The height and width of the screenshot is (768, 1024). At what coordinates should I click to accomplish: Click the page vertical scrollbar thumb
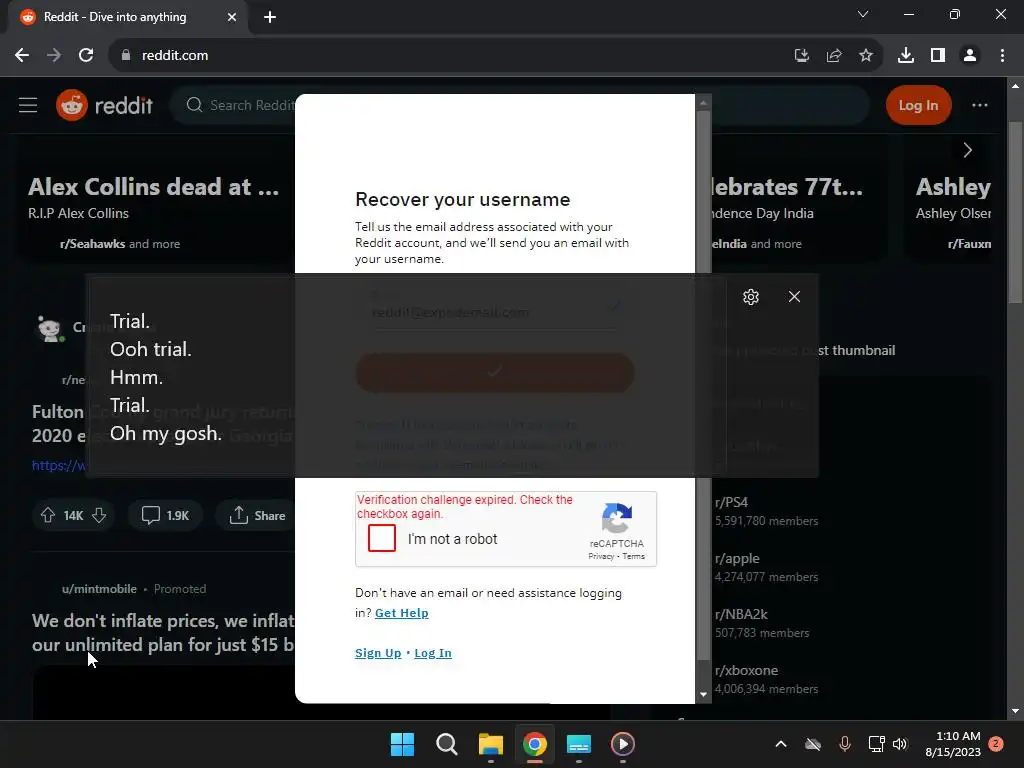(x=1015, y=212)
